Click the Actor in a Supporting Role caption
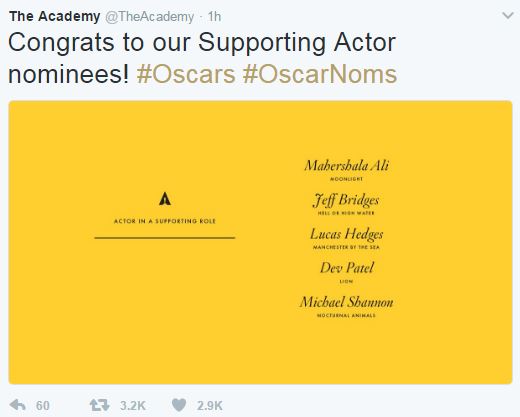This screenshot has width=520, height=417. [x=165, y=221]
